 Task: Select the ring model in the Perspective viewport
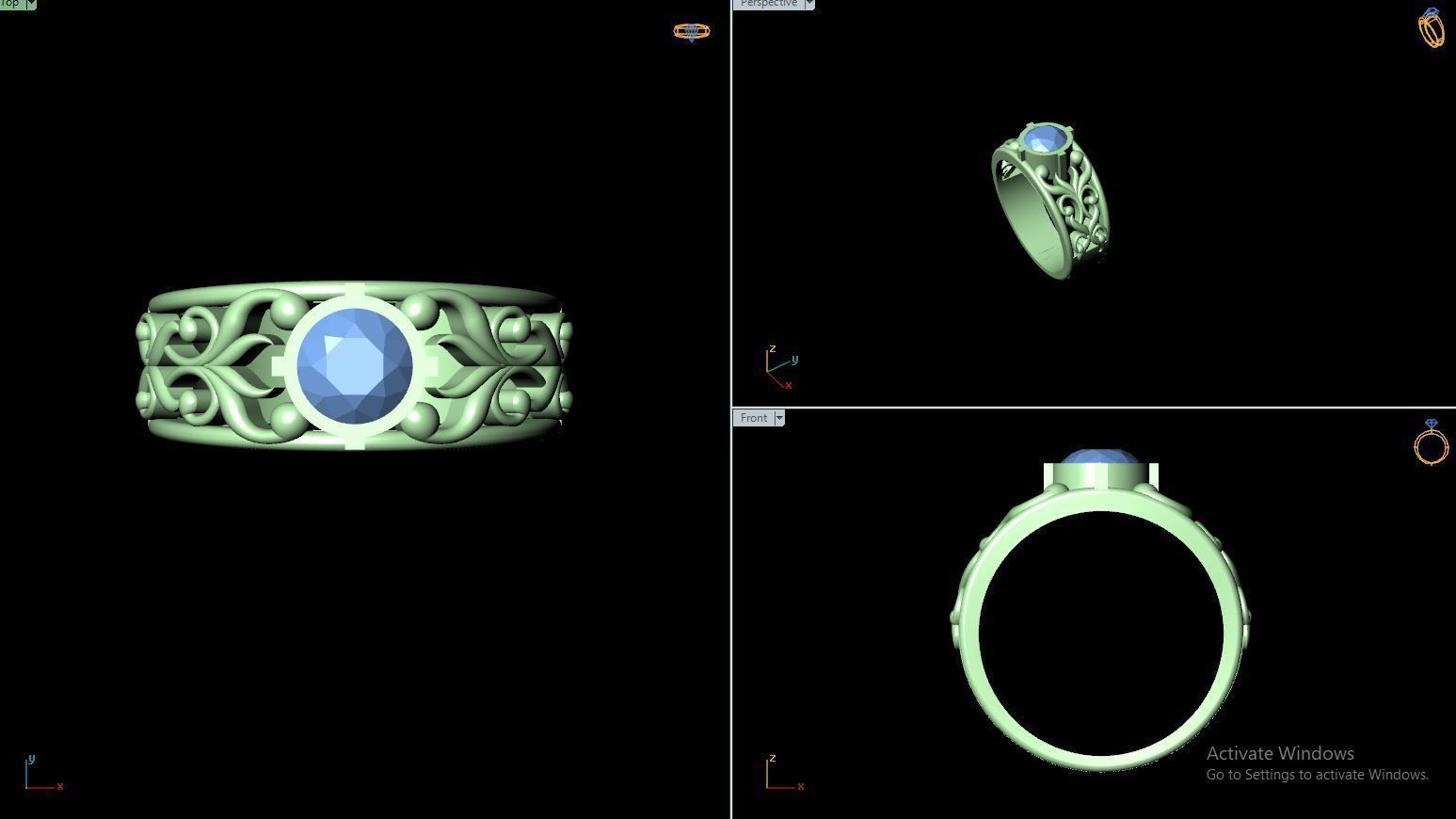(1050, 201)
